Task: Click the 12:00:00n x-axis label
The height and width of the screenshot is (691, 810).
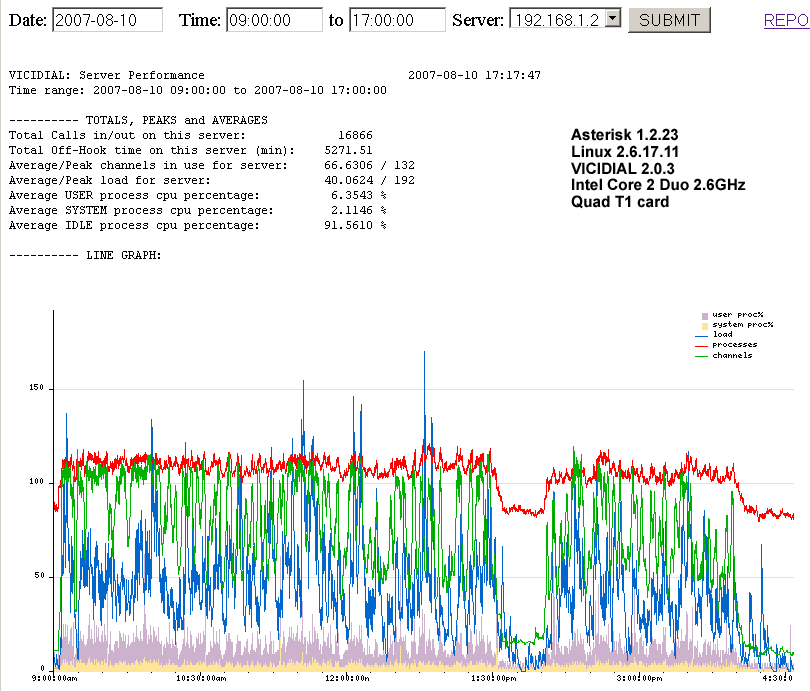Action: (x=347, y=678)
